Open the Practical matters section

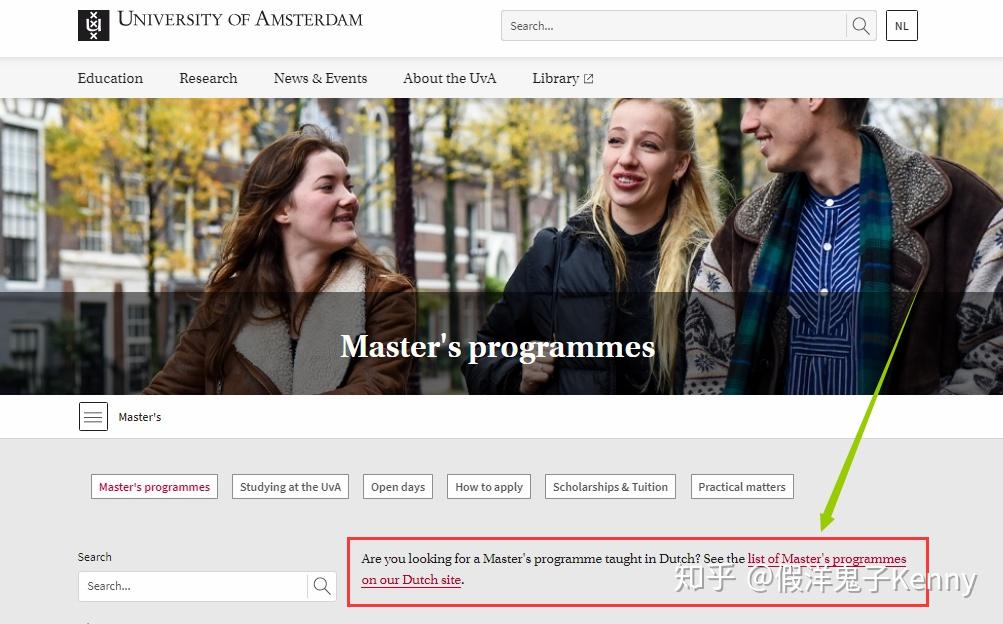tap(741, 487)
